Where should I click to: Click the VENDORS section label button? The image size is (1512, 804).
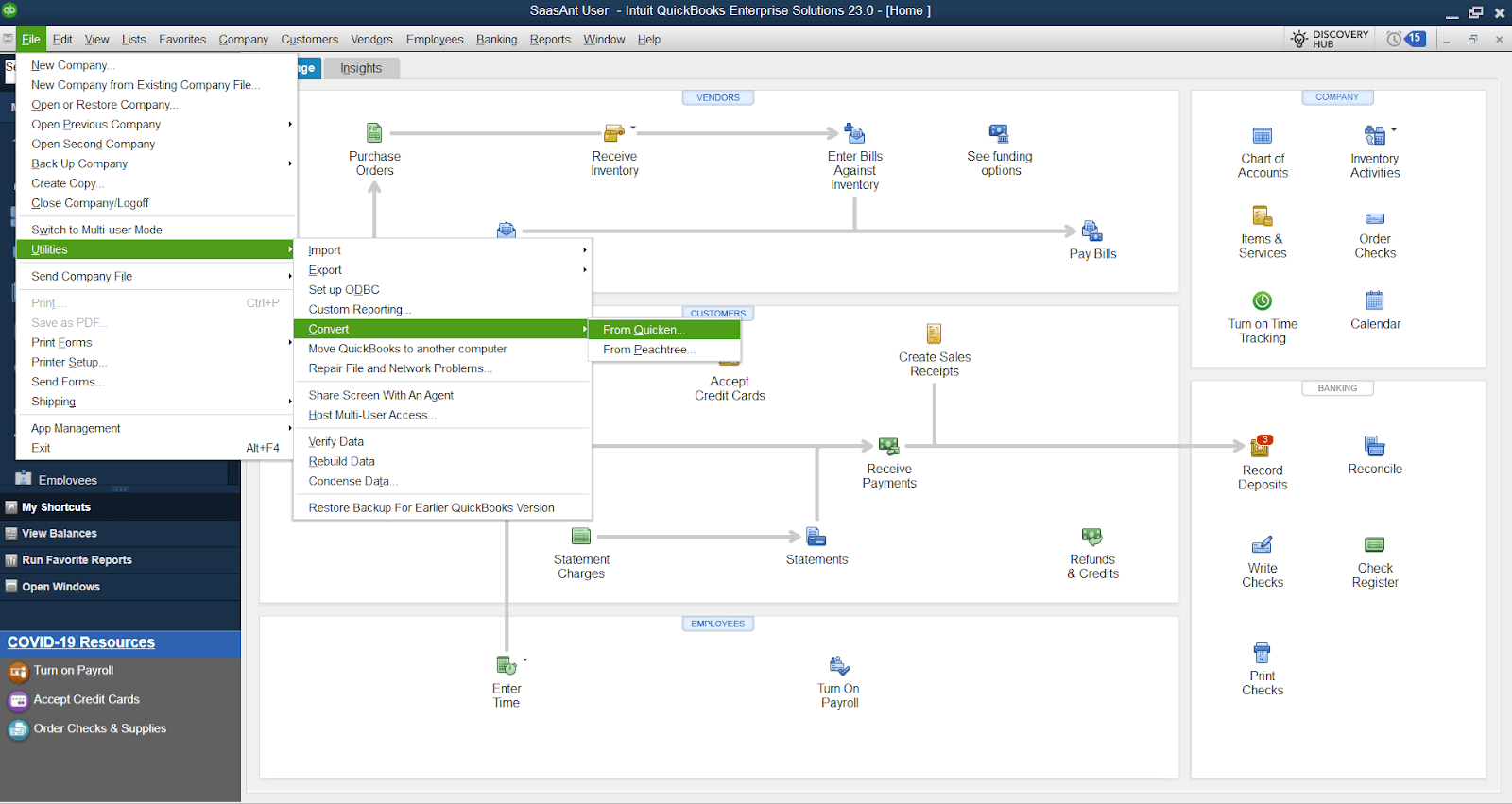[x=718, y=97]
